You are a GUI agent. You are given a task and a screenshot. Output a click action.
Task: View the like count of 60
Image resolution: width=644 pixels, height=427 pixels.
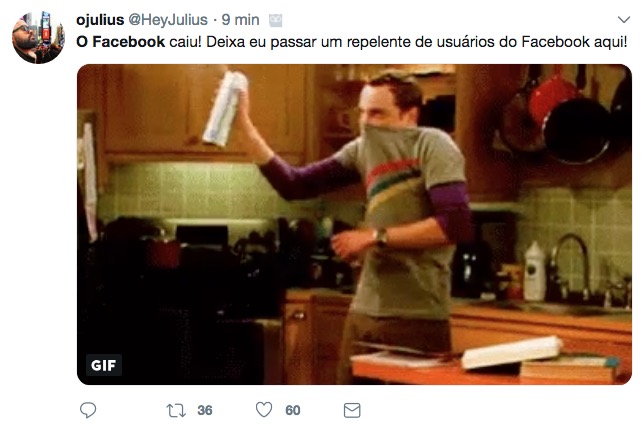point(293,410)
